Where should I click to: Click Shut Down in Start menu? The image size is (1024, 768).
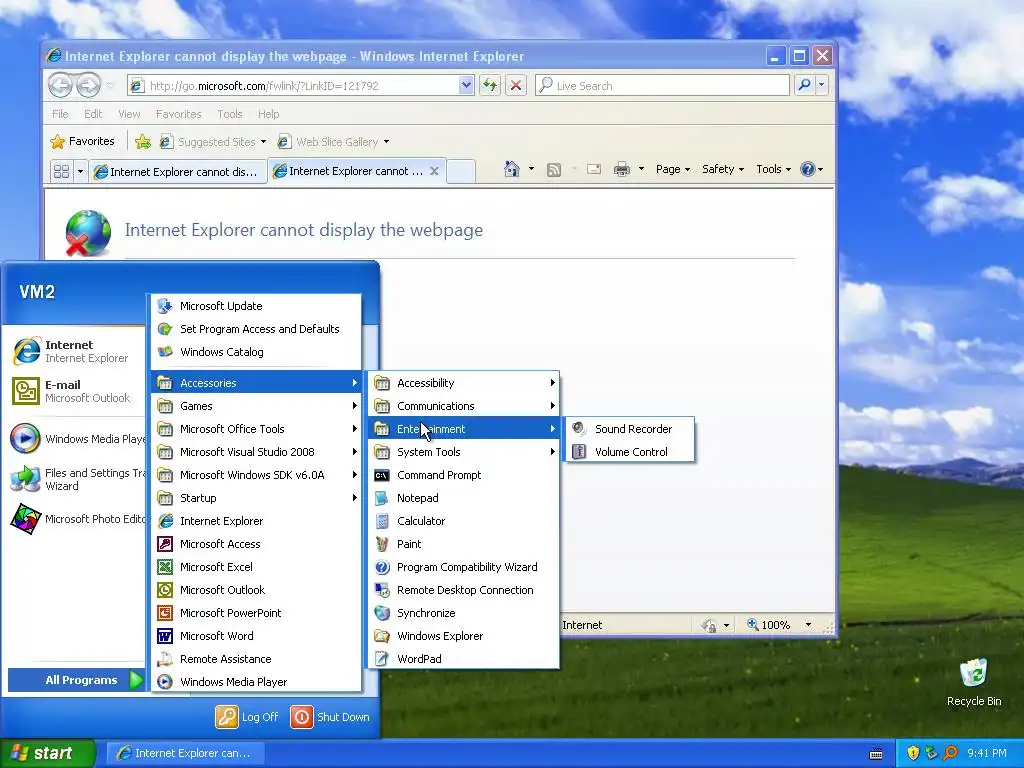coord(330,716)
